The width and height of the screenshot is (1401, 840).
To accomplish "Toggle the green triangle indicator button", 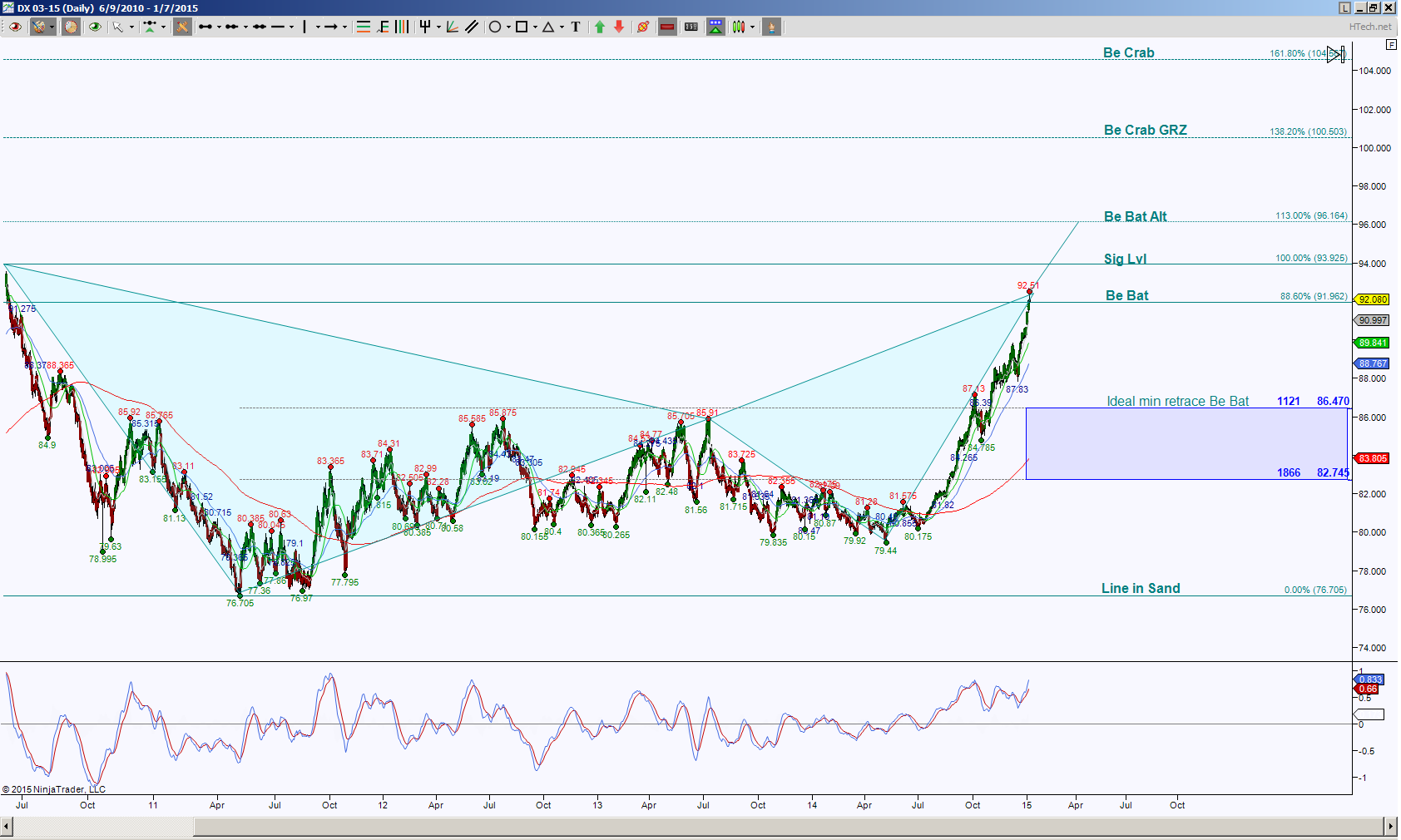I will point(715,27).
